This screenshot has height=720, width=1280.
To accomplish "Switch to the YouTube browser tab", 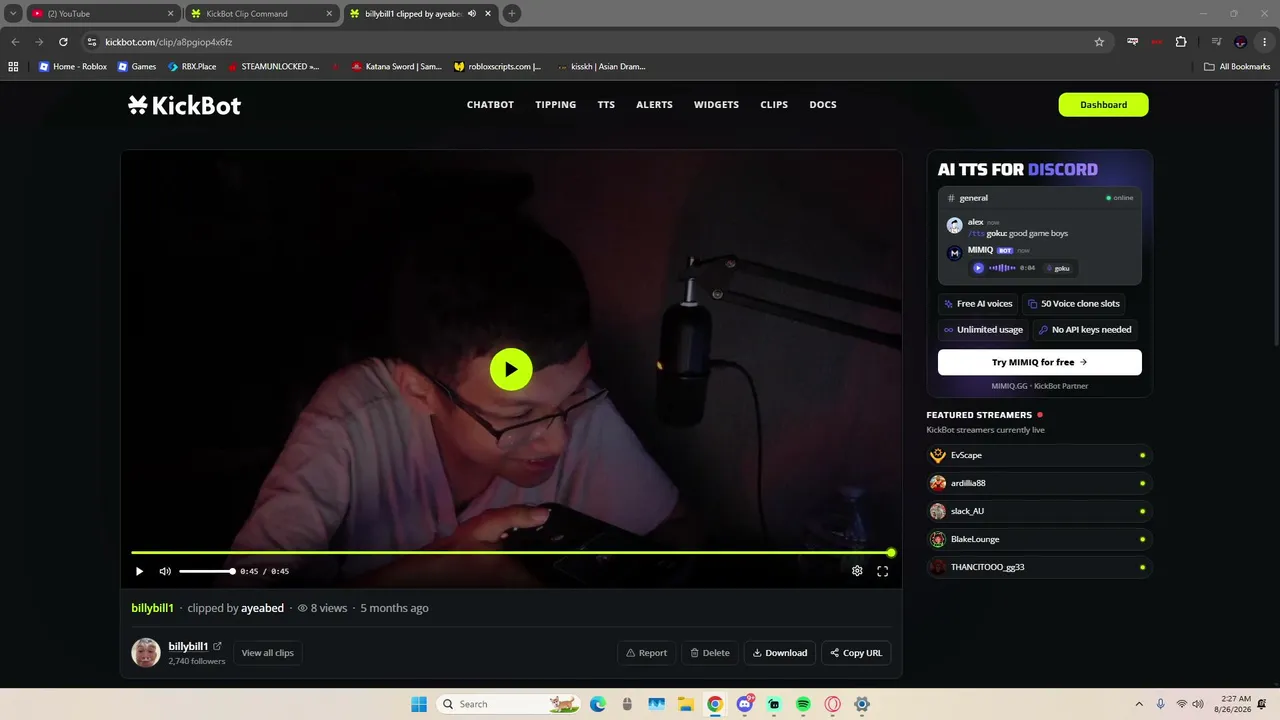I will (x=102, y=14).
